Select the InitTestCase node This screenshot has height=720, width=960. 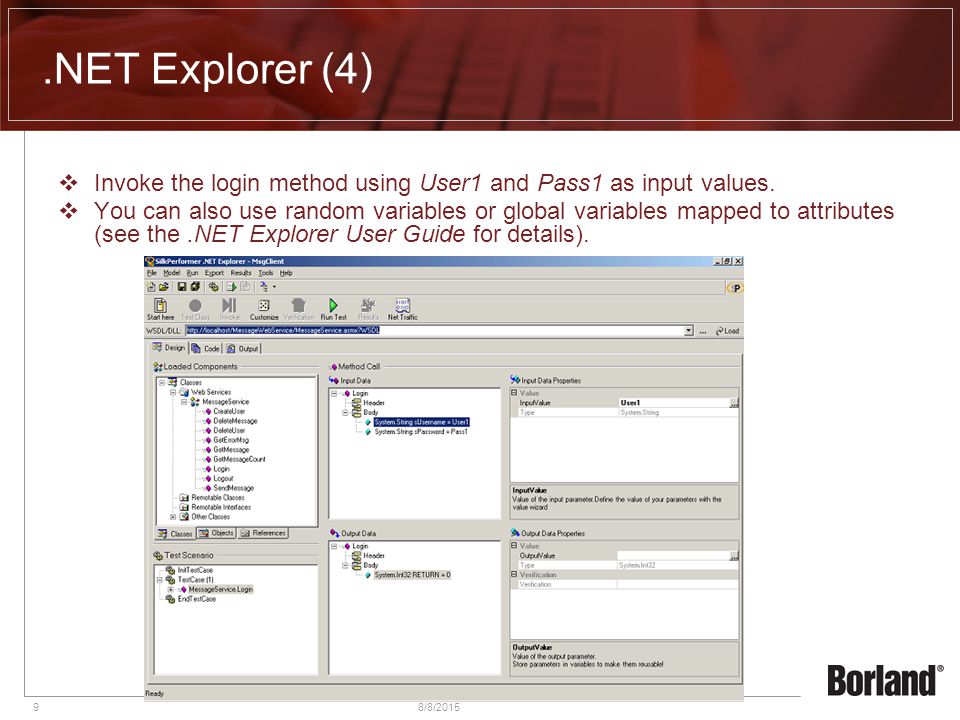pos(195,570)
